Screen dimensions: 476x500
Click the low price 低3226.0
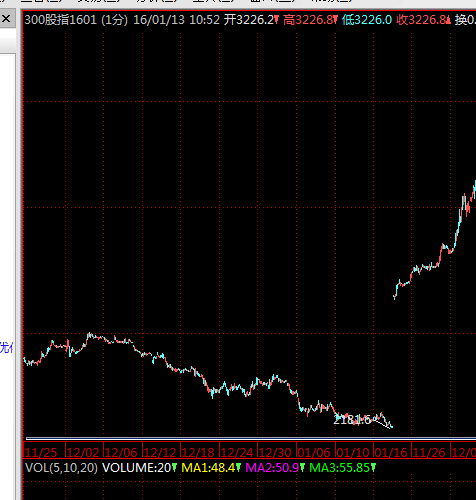367,20
